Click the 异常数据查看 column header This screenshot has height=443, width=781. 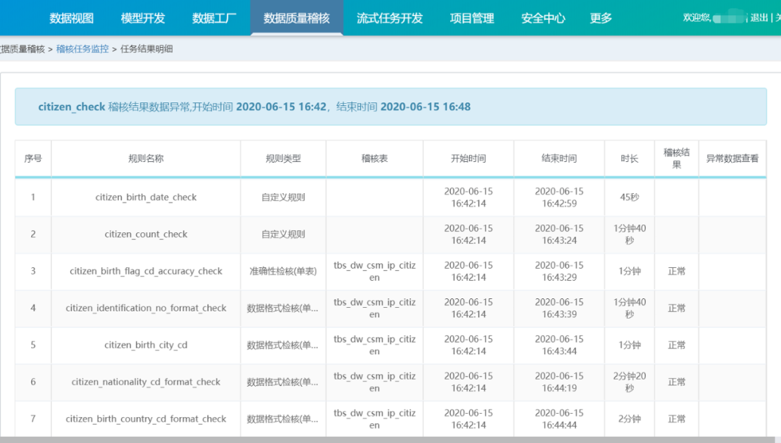click(732, 158)
